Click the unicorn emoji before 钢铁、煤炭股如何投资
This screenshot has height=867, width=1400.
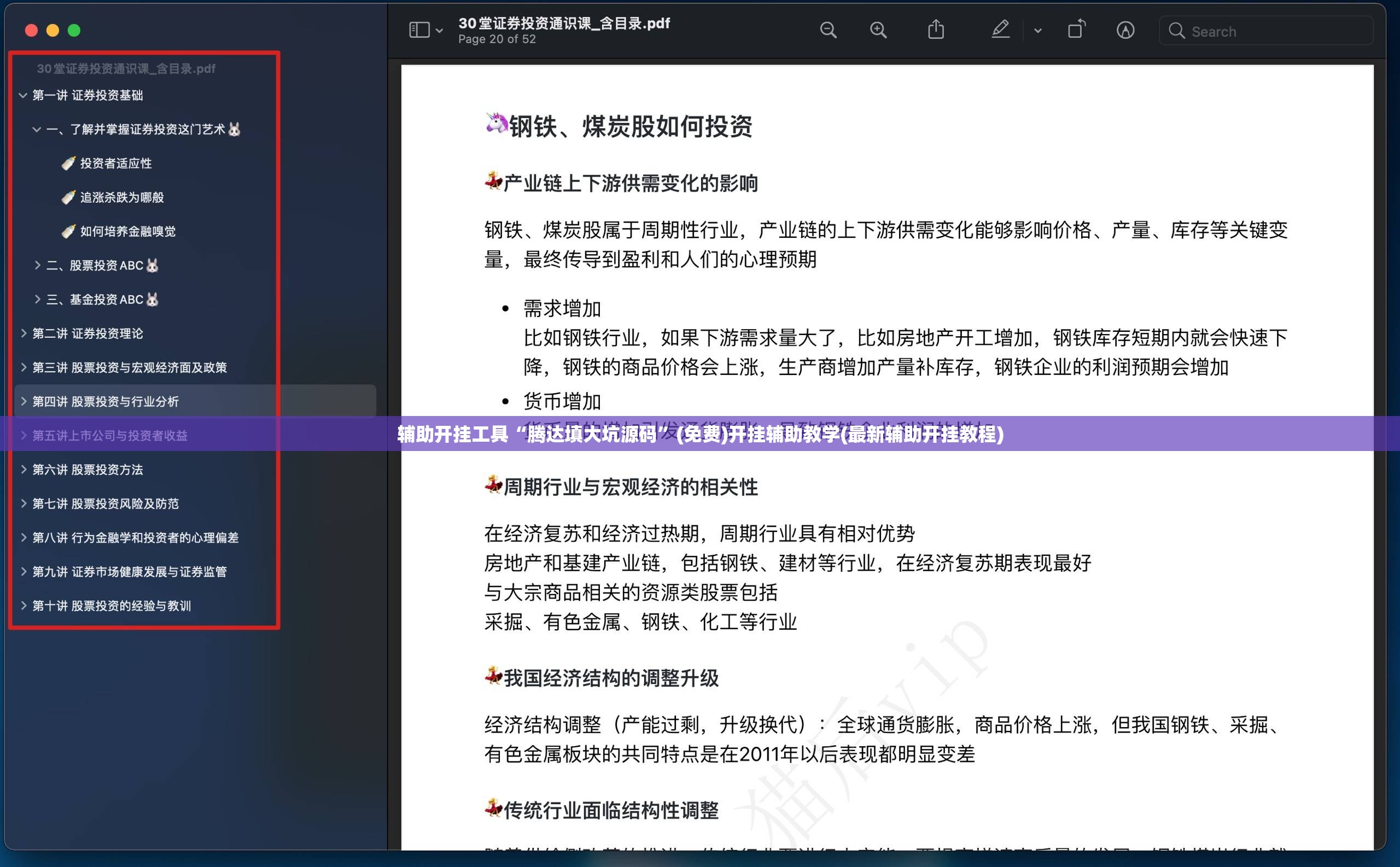pyautogui.click(x=497, y=122)
